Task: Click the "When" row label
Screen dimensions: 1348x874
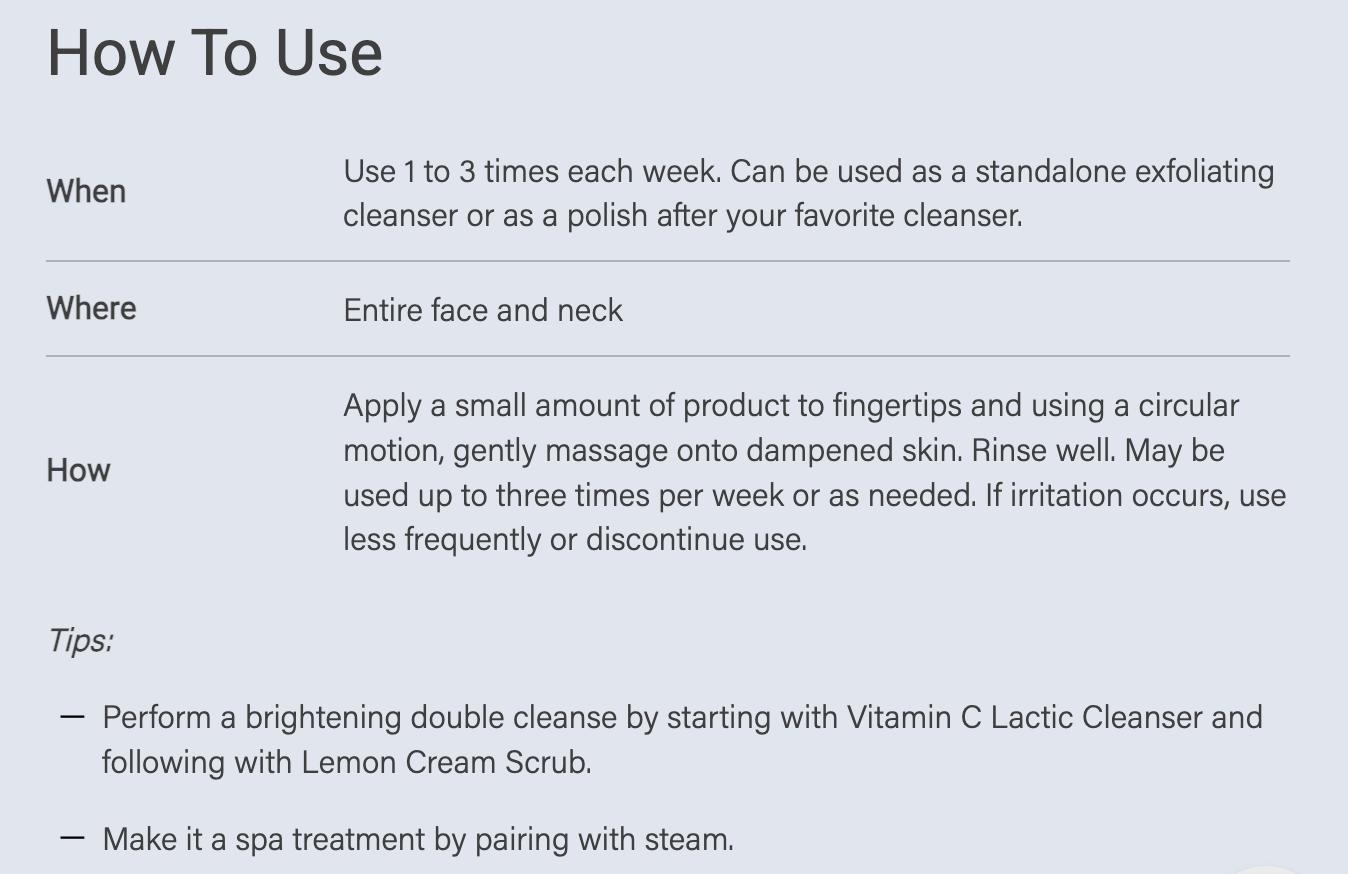Action: (86, 191)
